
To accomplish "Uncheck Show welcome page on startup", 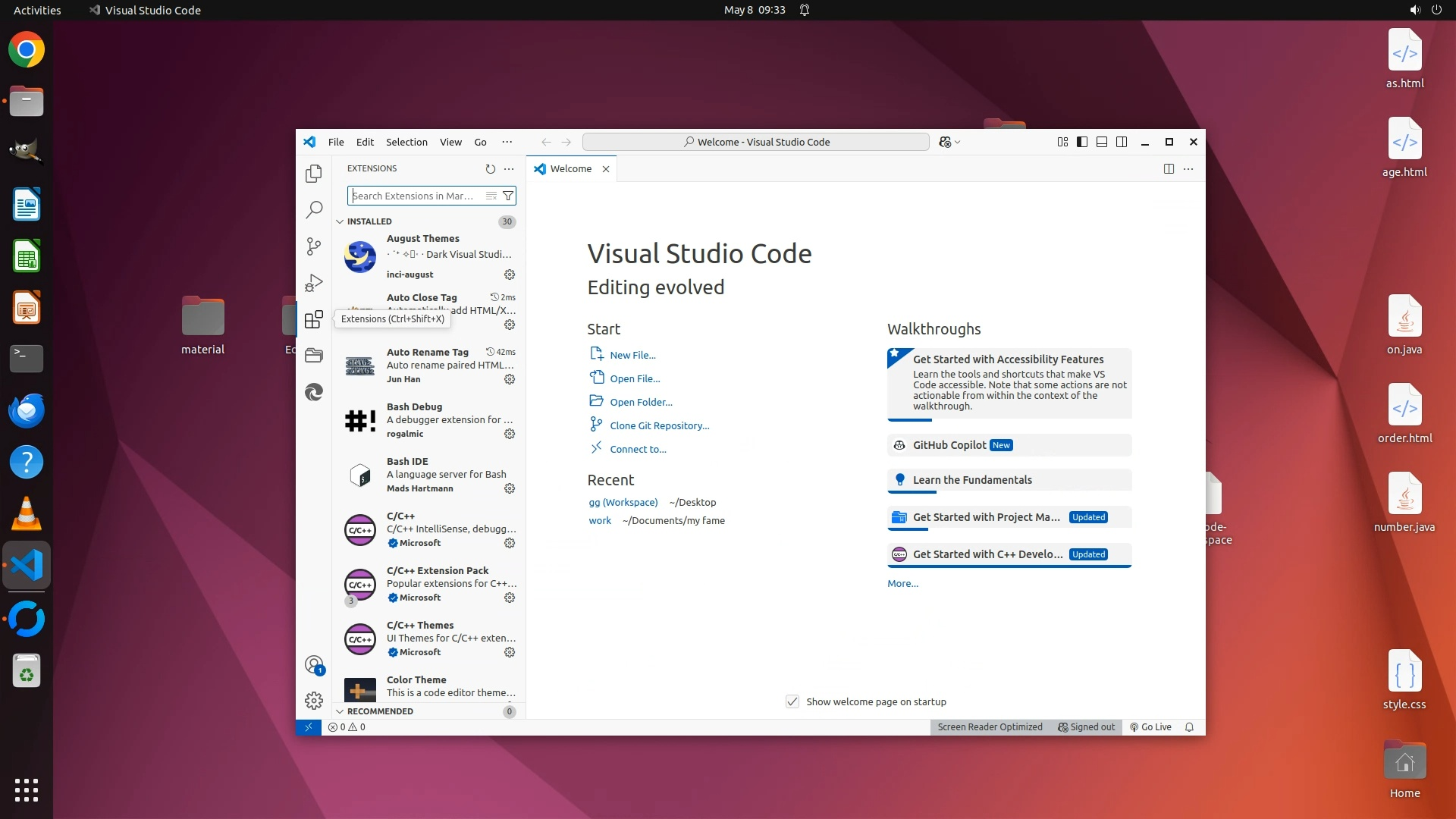I will tap(792, 701).
